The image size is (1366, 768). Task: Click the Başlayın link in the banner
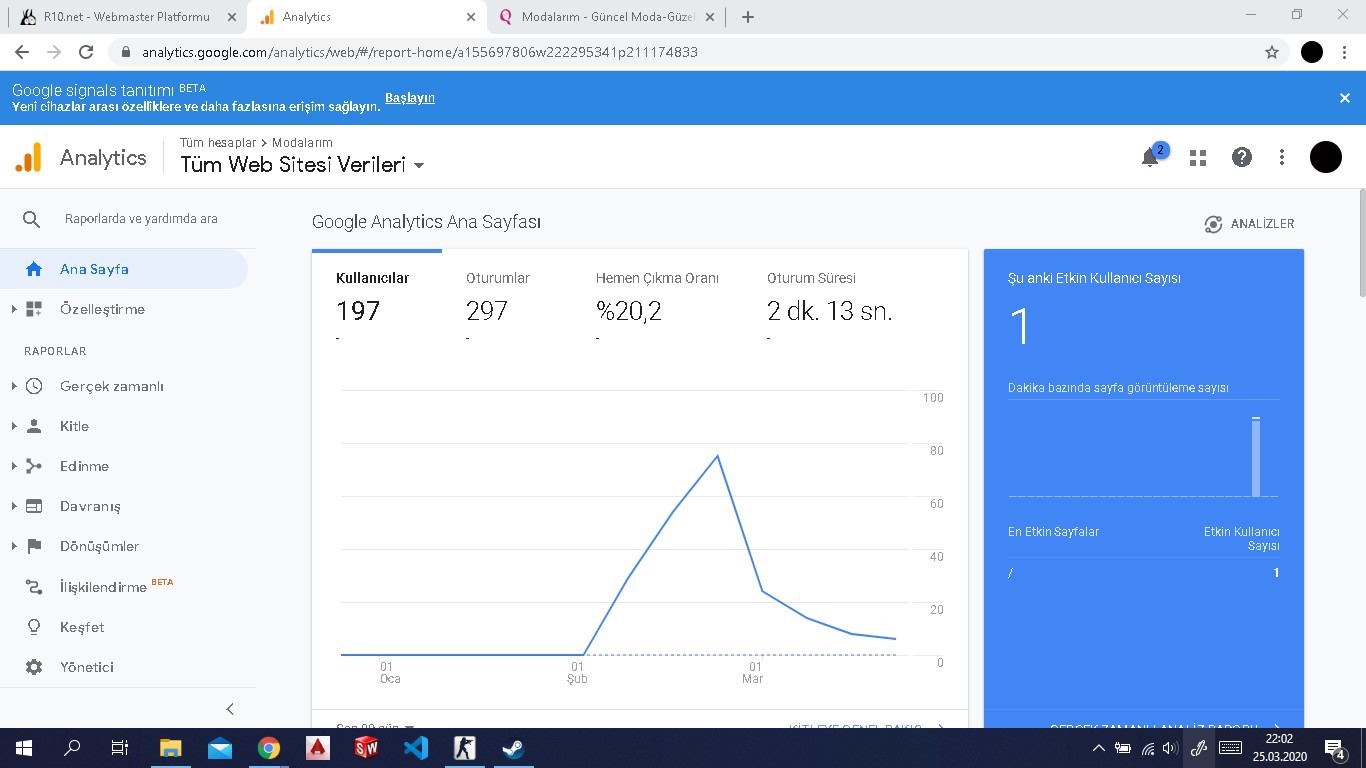[410, 98]
